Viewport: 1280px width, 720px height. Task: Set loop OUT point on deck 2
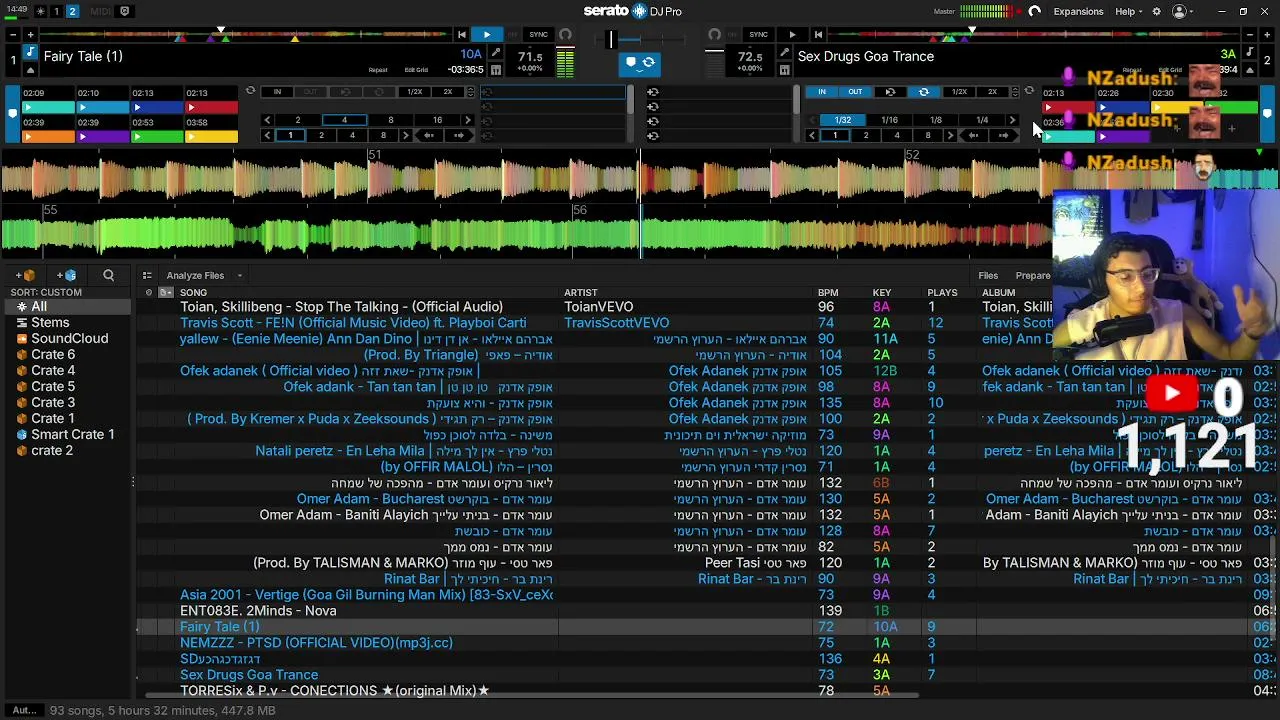click(855, 92)
